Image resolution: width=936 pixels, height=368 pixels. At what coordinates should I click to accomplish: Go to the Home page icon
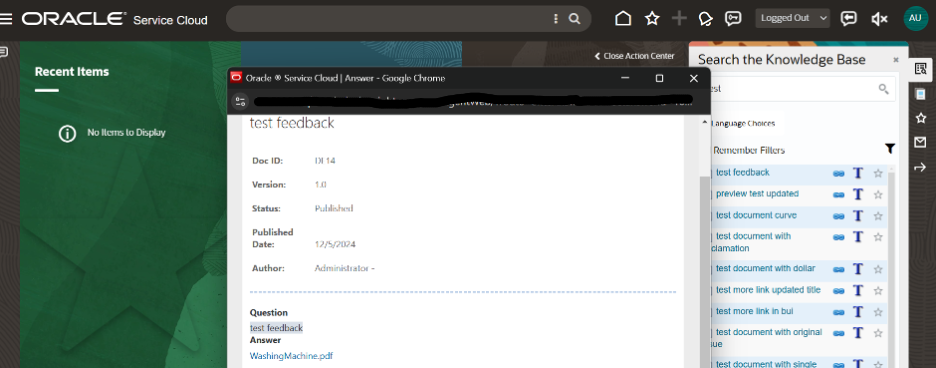click(x=623, y=19)
